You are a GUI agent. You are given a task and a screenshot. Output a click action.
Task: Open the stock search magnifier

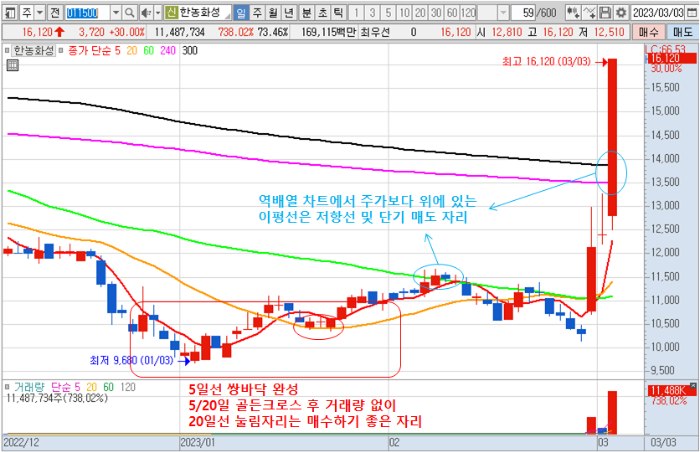pyautogui.click(x=129, y=13)
